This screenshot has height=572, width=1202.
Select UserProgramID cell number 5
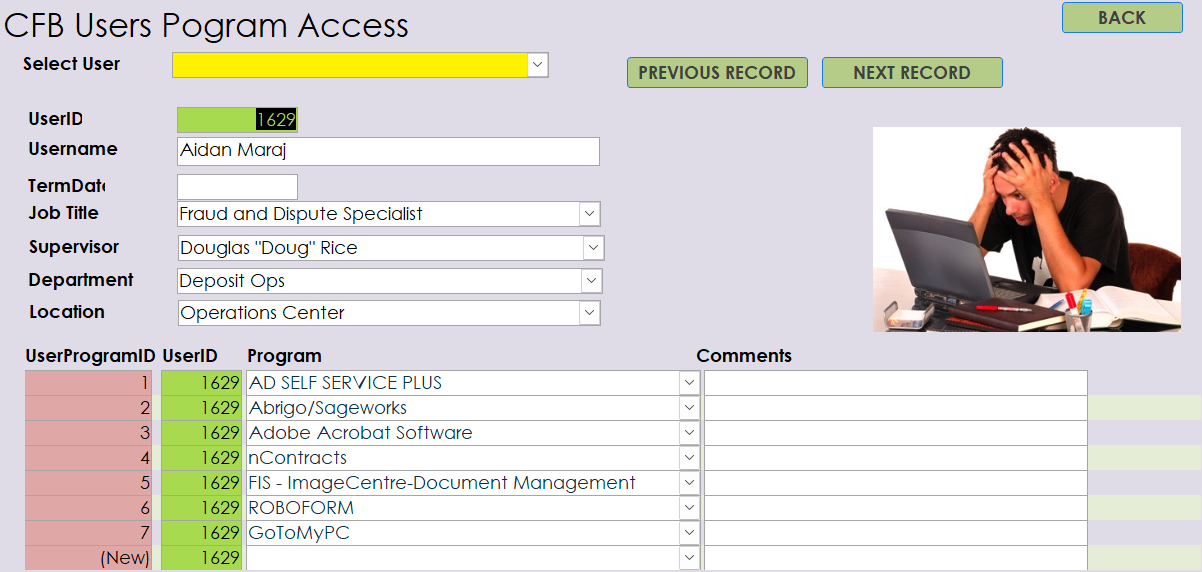pos(89,483)
